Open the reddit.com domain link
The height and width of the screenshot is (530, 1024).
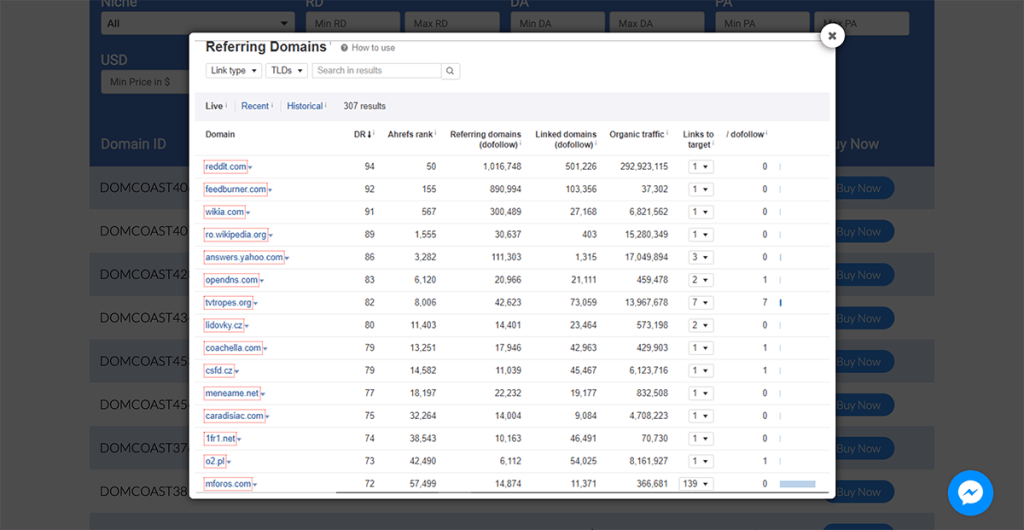(x=225, y=166)
